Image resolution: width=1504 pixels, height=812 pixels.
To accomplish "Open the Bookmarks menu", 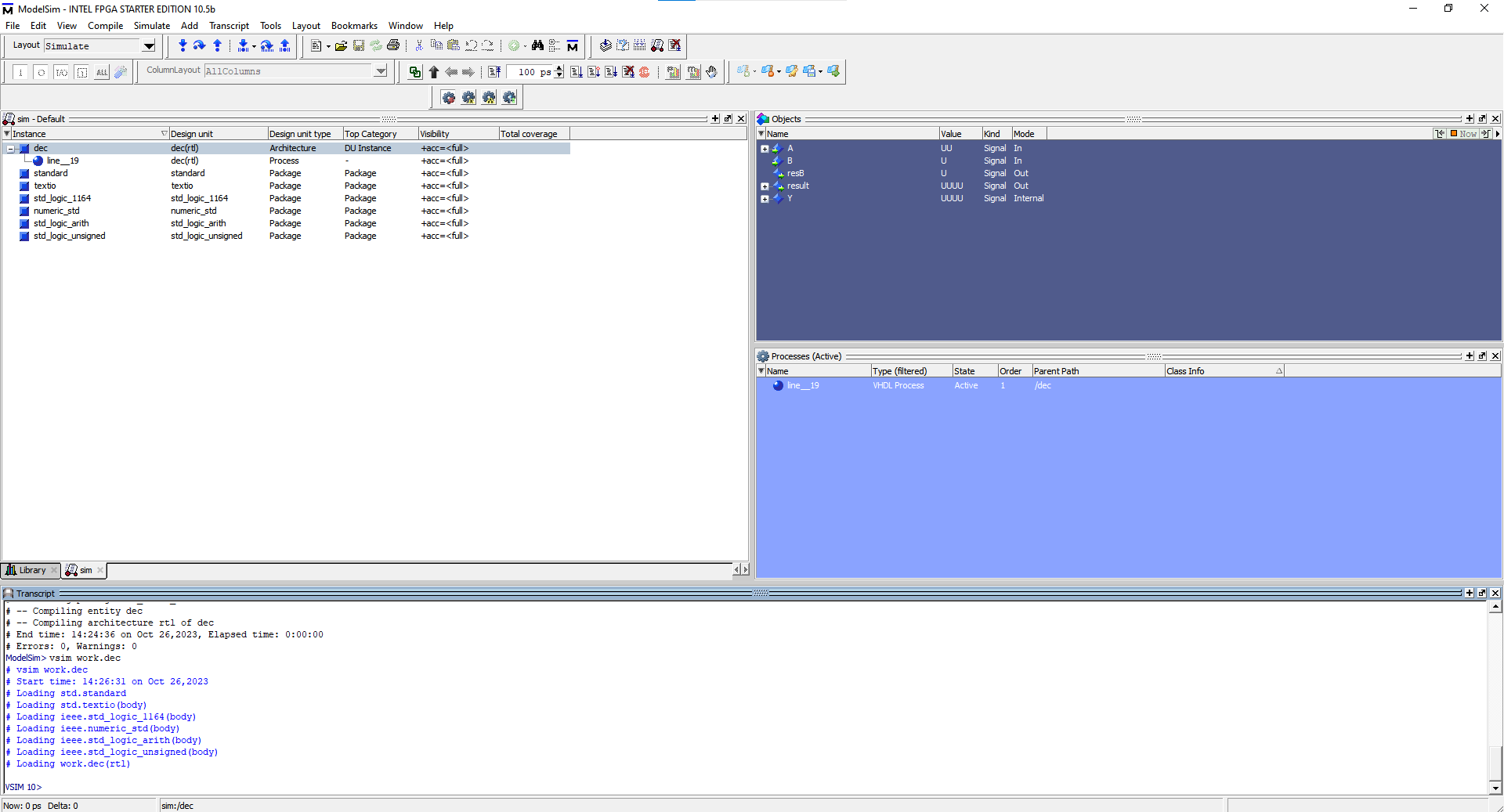I will [354, 26].
